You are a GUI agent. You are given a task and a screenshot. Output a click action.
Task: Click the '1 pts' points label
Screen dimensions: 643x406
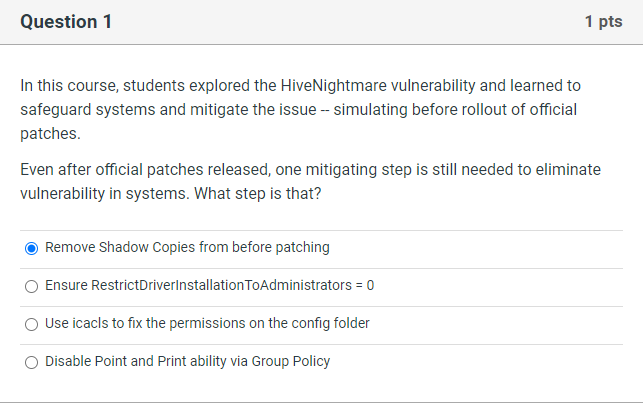603,22
